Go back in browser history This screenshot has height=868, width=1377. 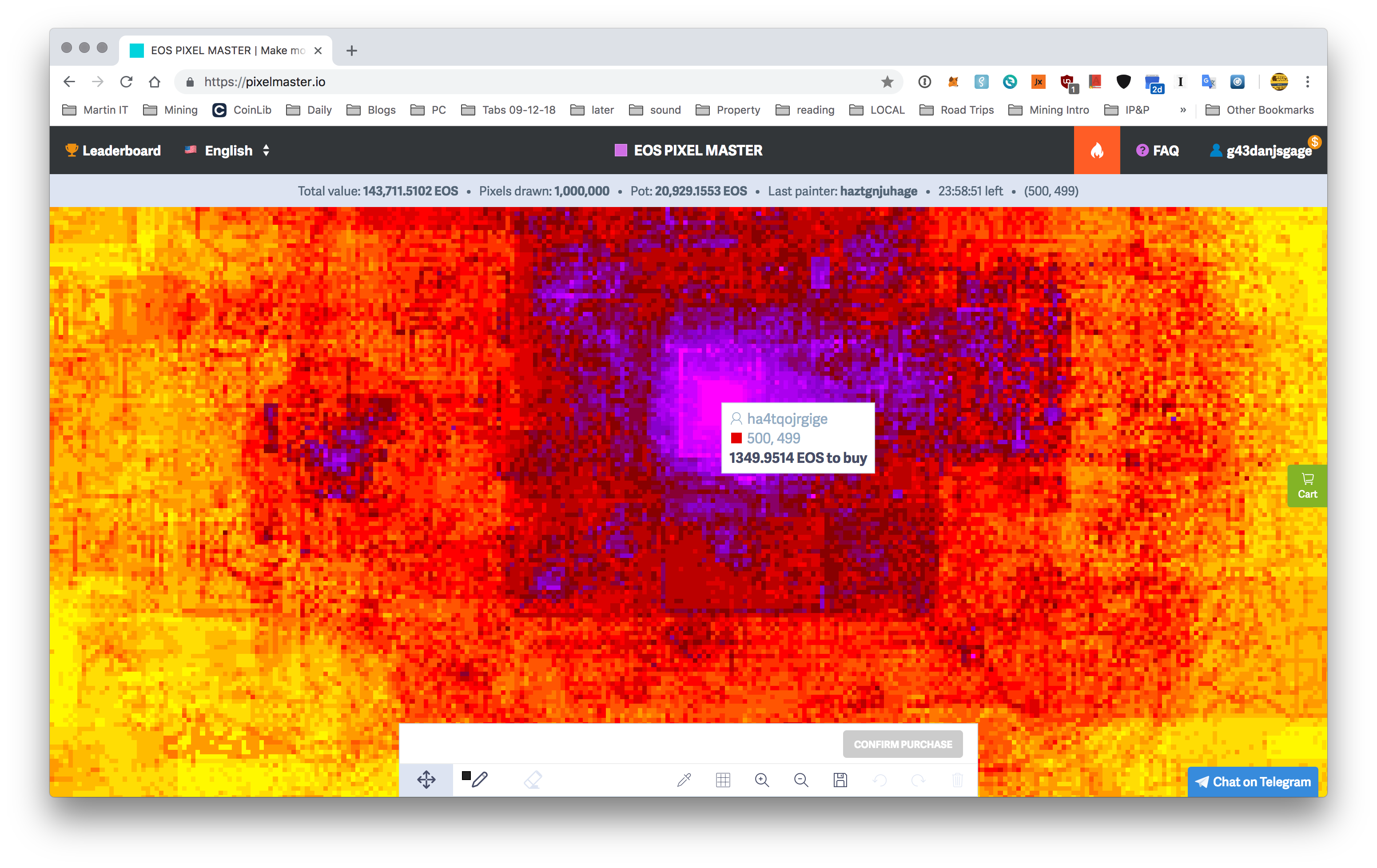point(69,82)
